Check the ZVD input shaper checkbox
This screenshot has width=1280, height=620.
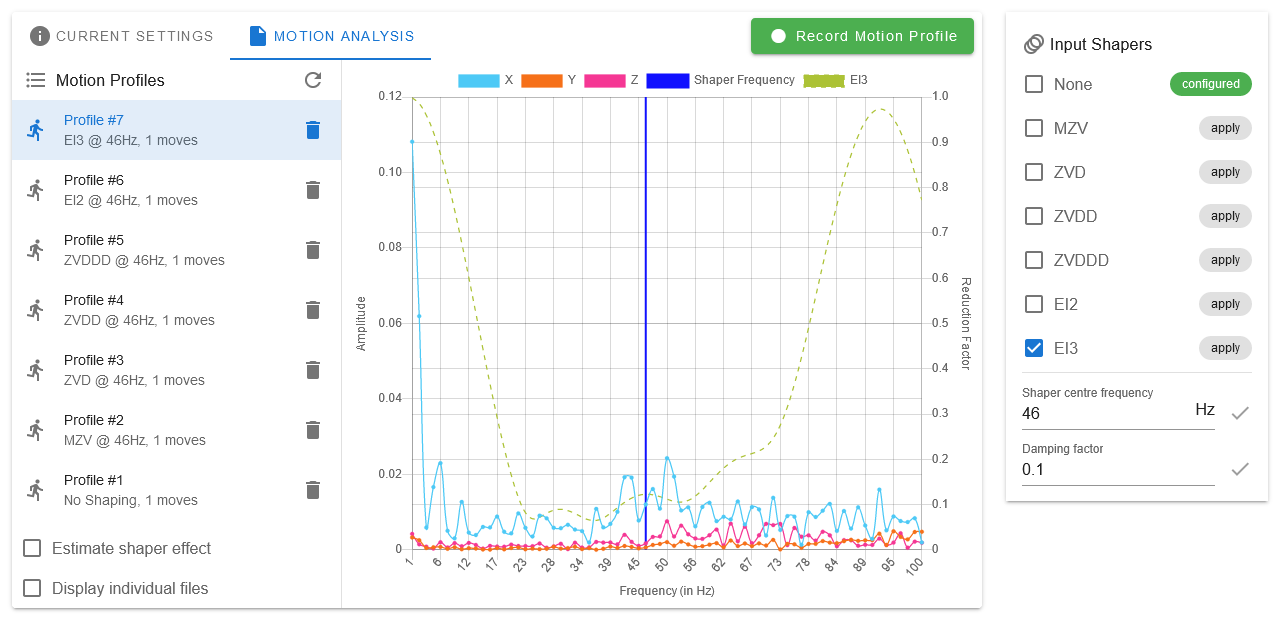1034,172
